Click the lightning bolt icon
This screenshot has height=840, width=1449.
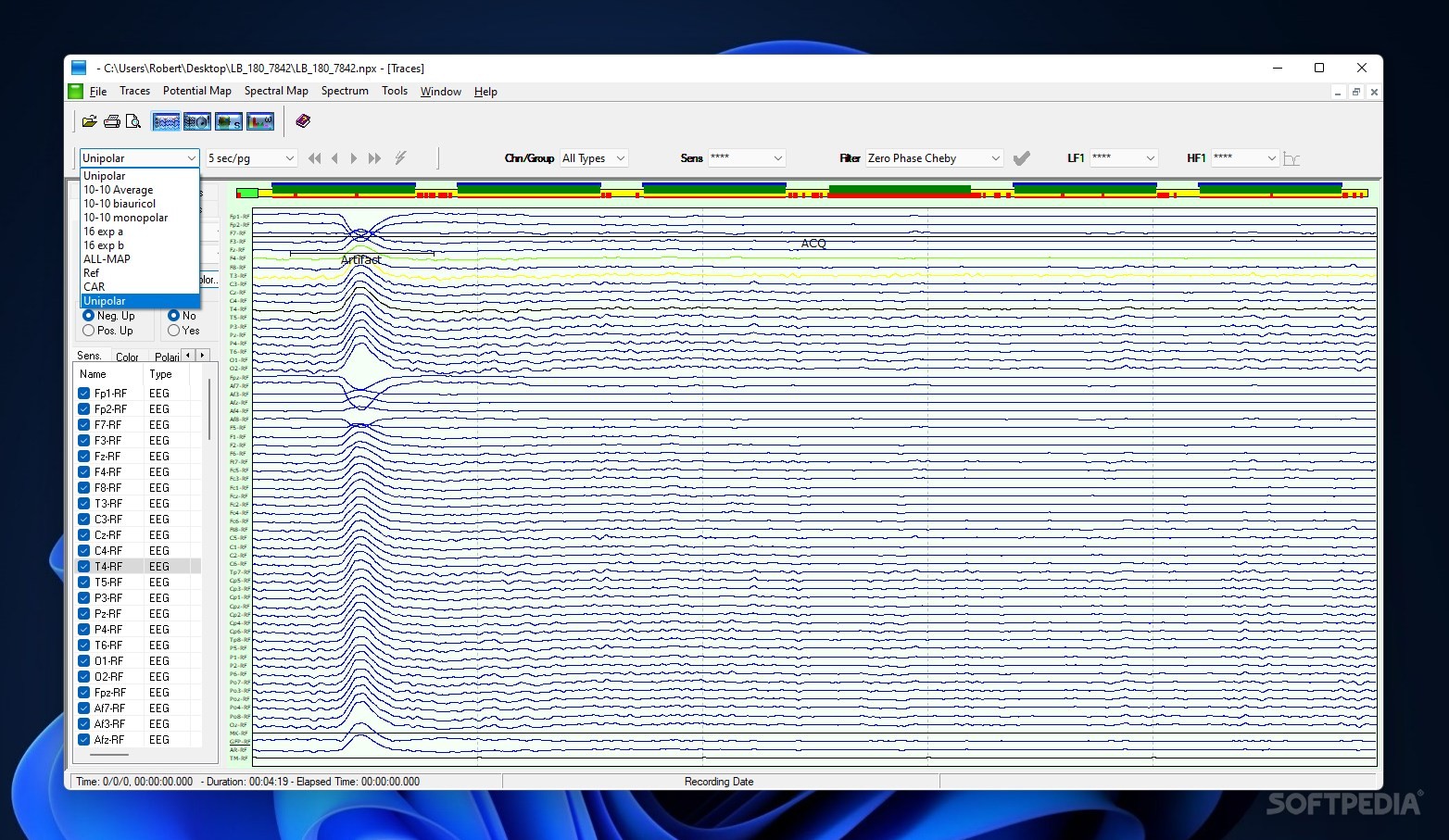point(400,158)
